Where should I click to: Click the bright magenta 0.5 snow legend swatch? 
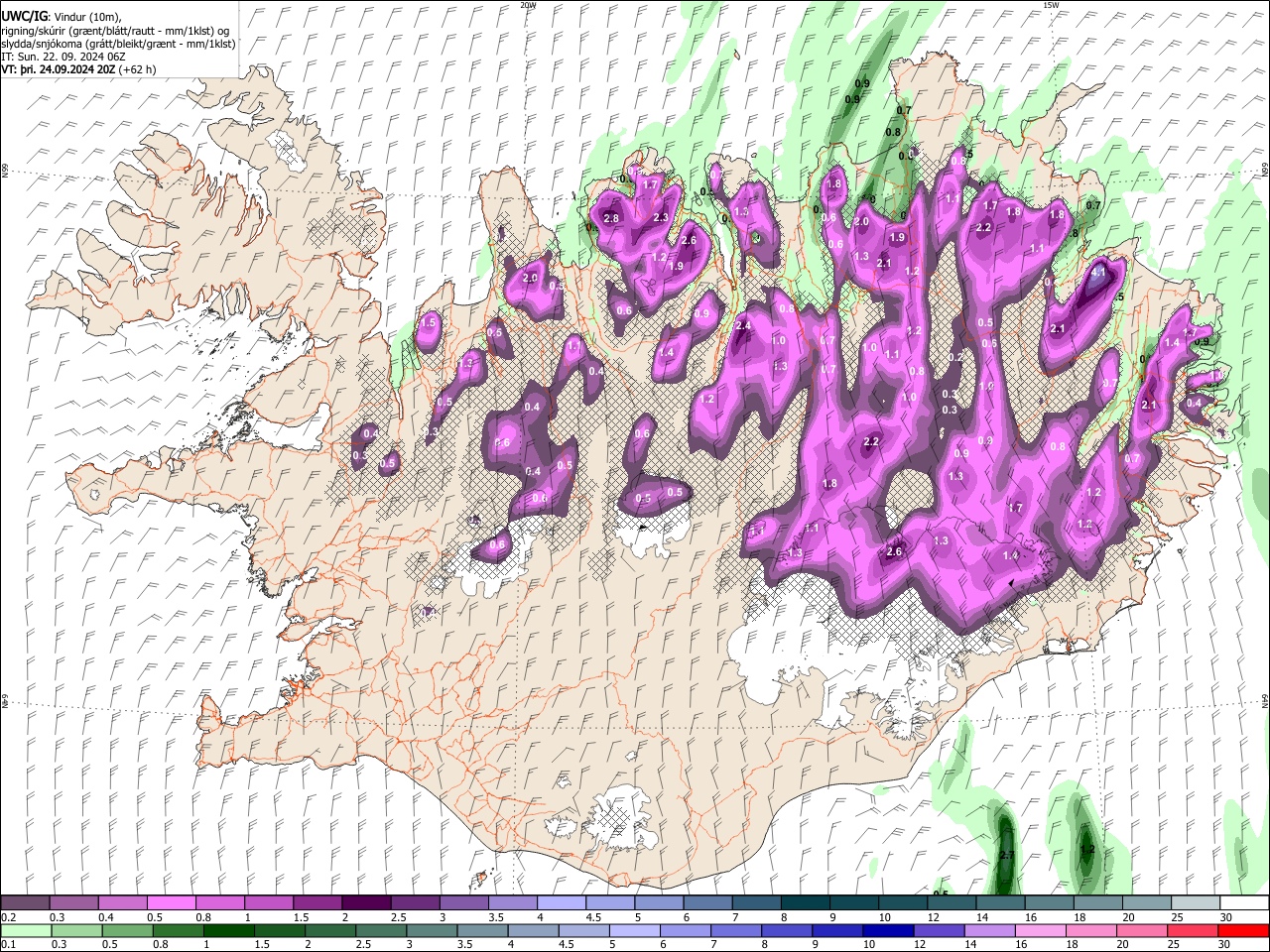pos(171,903)
